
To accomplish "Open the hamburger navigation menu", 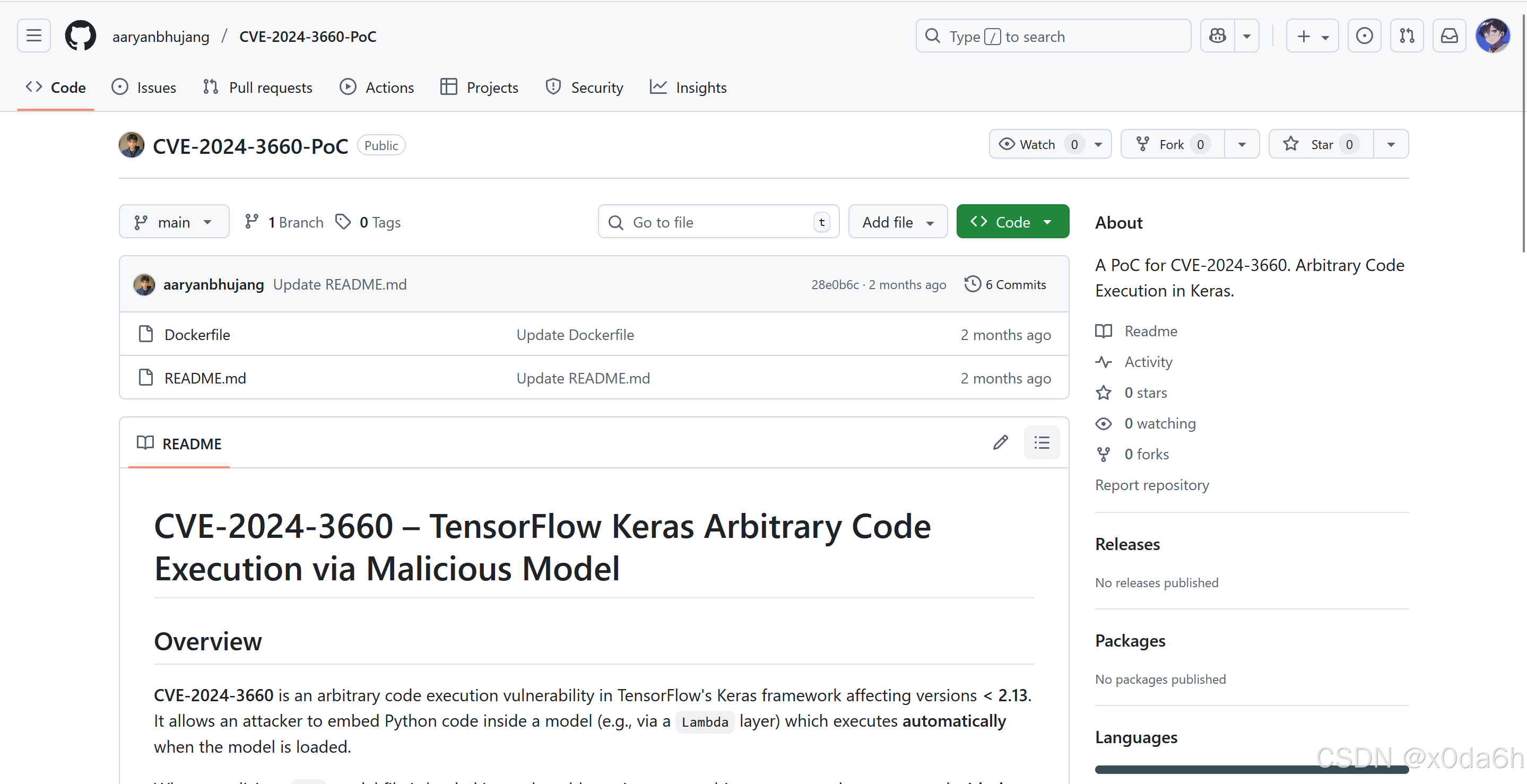I will (x=34, y=36).
